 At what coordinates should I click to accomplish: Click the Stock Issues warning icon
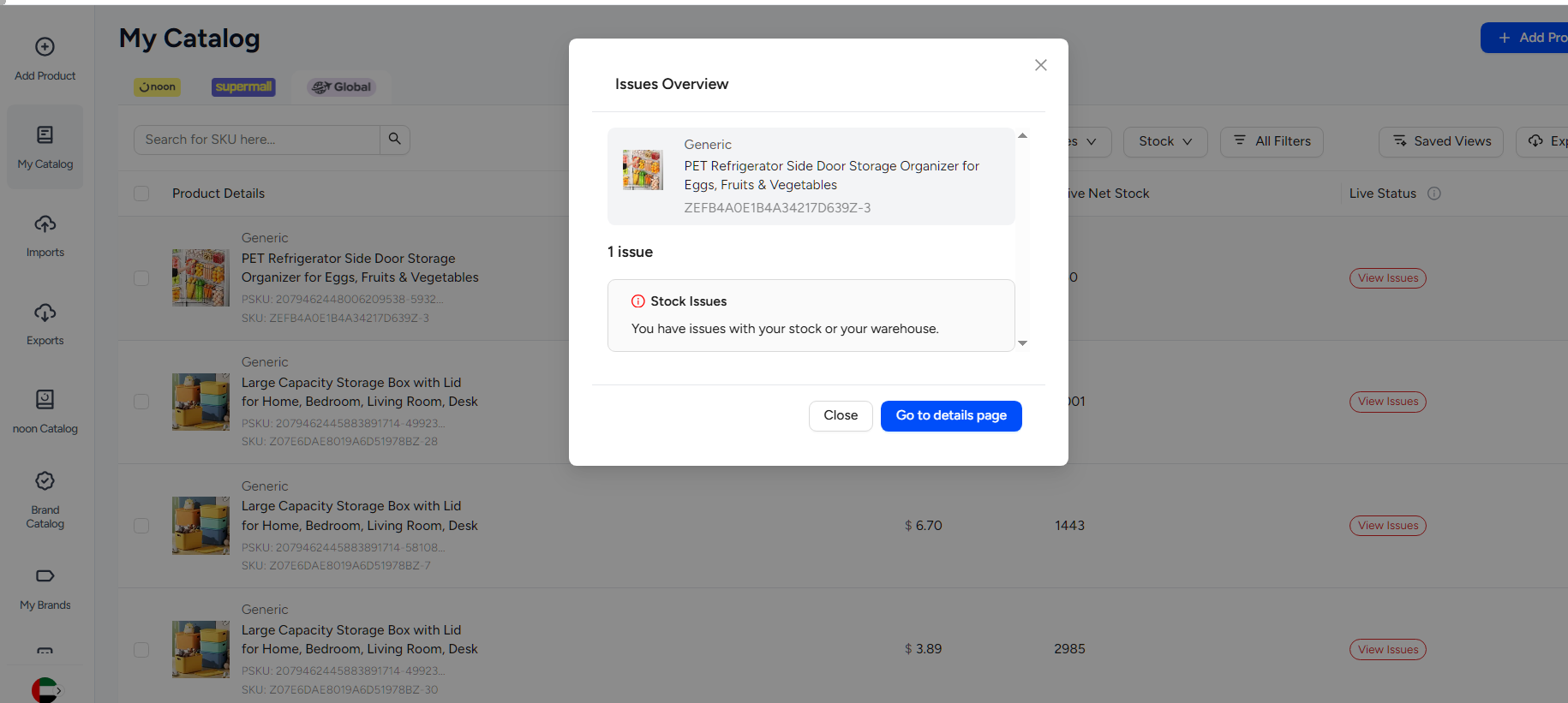(638, 301)
